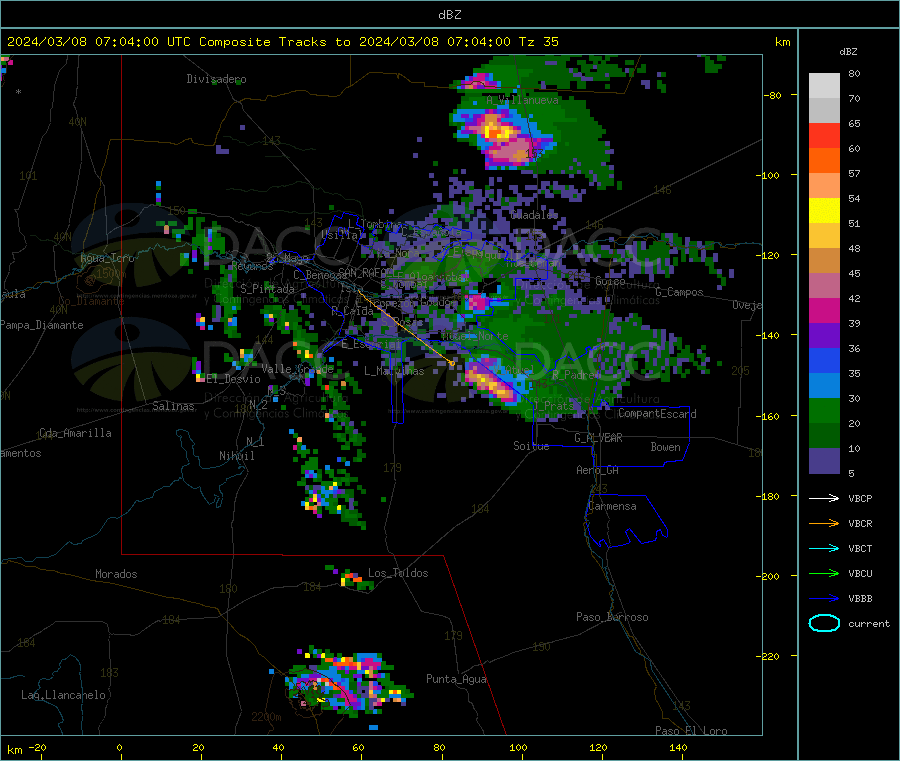Click the 'G_Campos' map label
The image size is (900, 761).
(x=679, y=292)
